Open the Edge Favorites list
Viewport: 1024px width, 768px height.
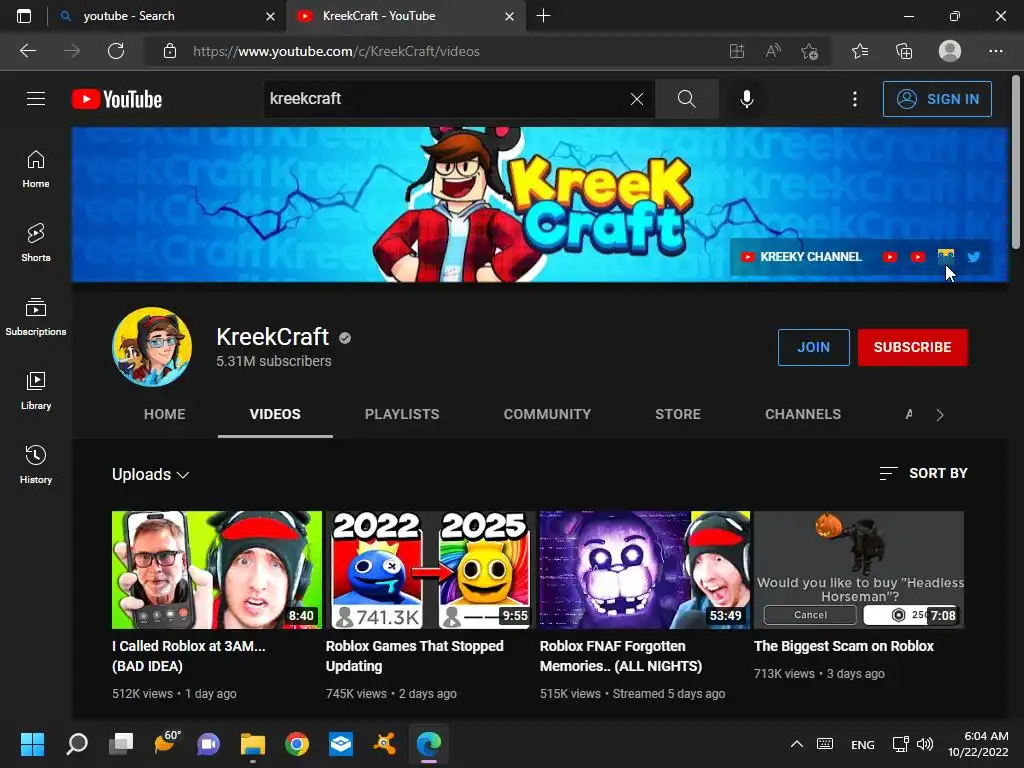pyautogui.click(x=860, y=51)
